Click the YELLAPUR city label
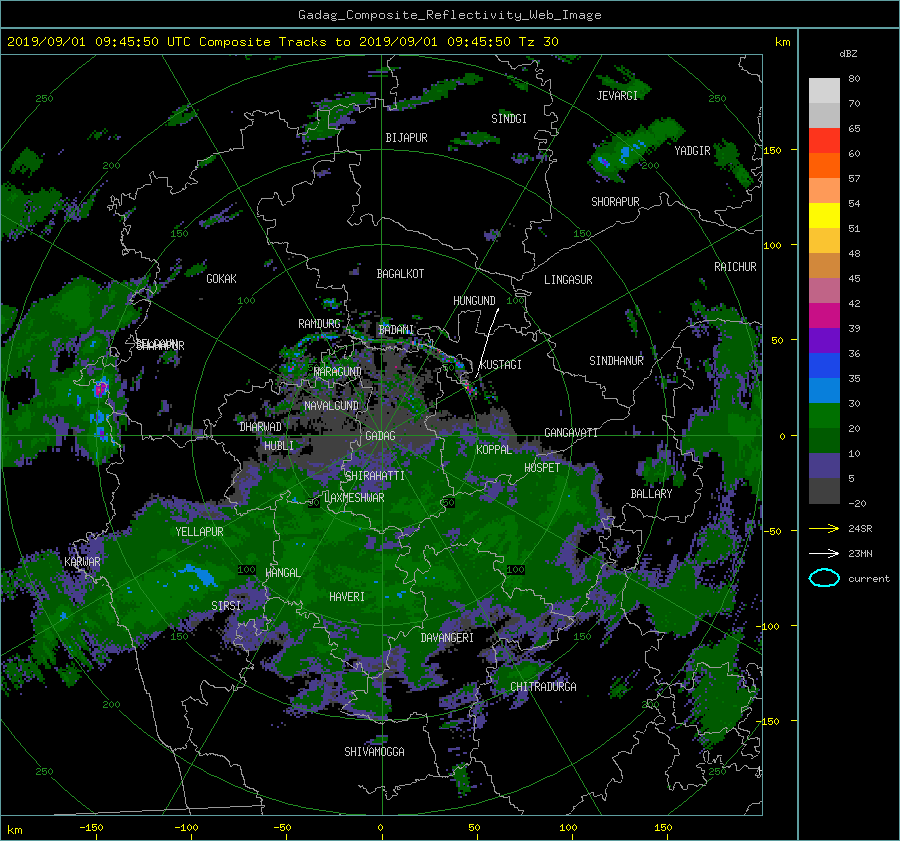The height and width of the screenshot is (841, 900). pos(199,532)
